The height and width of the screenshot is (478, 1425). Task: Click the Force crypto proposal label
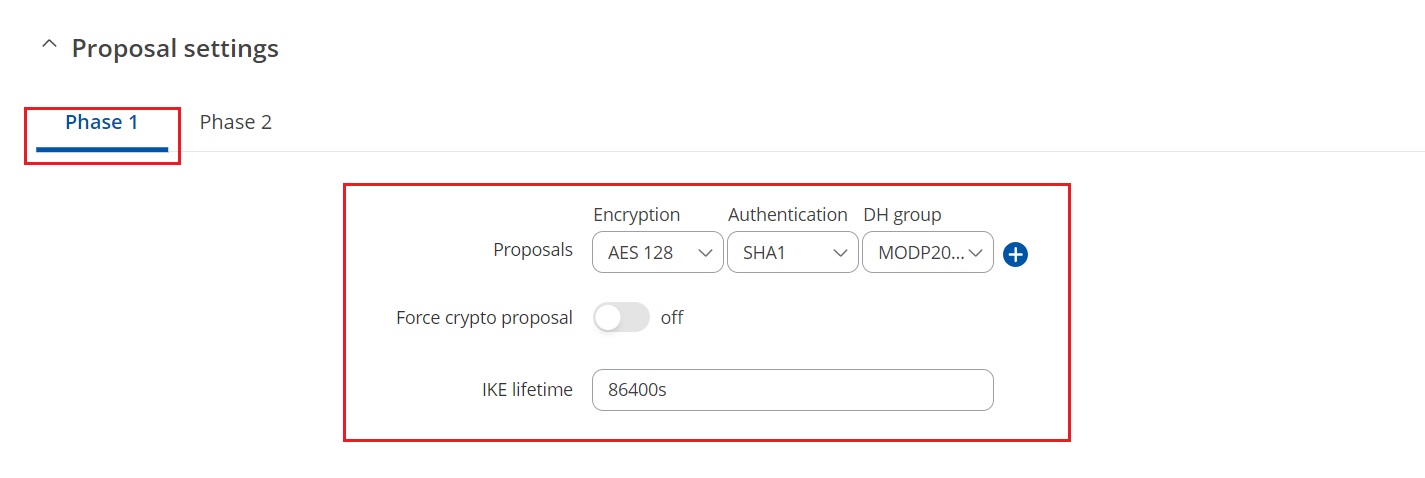[484, 318]
